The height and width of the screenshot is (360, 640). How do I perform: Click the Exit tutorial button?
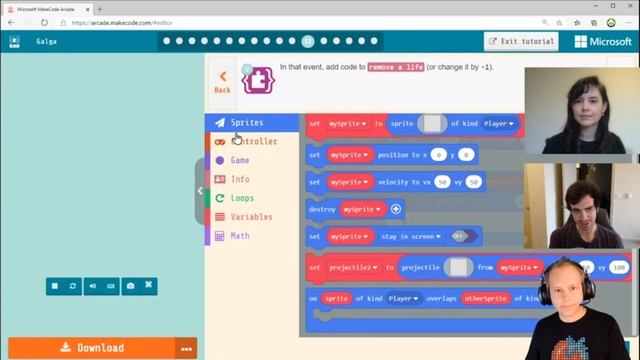point(521,41)
